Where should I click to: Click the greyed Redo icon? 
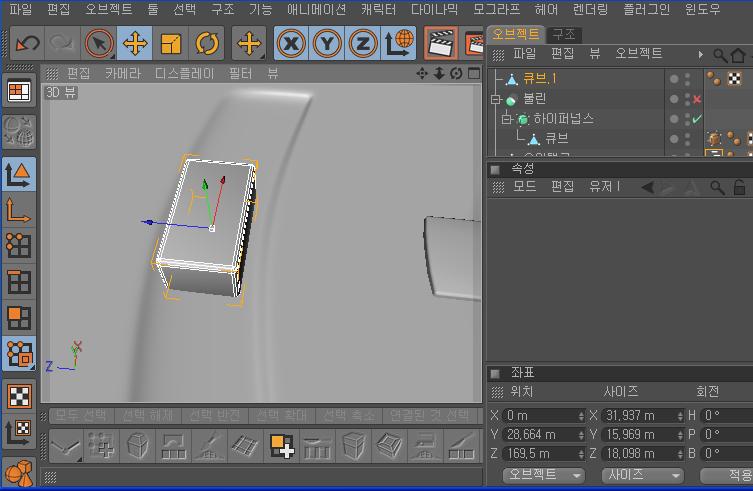coord(61,44)
